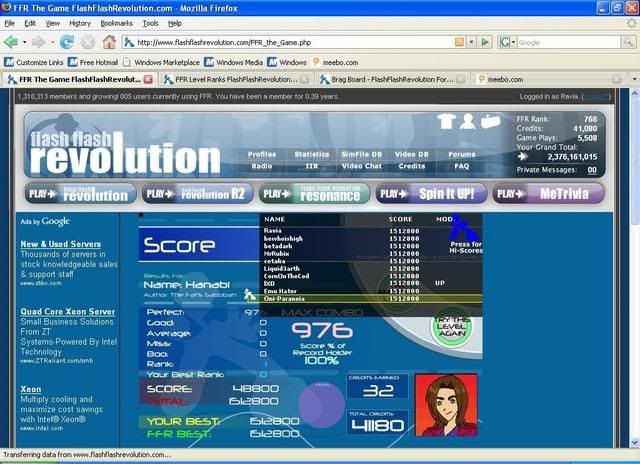Click the browser Back arrow button
The width and height of the screenshot is (640, 464).
tap(12, 42)
